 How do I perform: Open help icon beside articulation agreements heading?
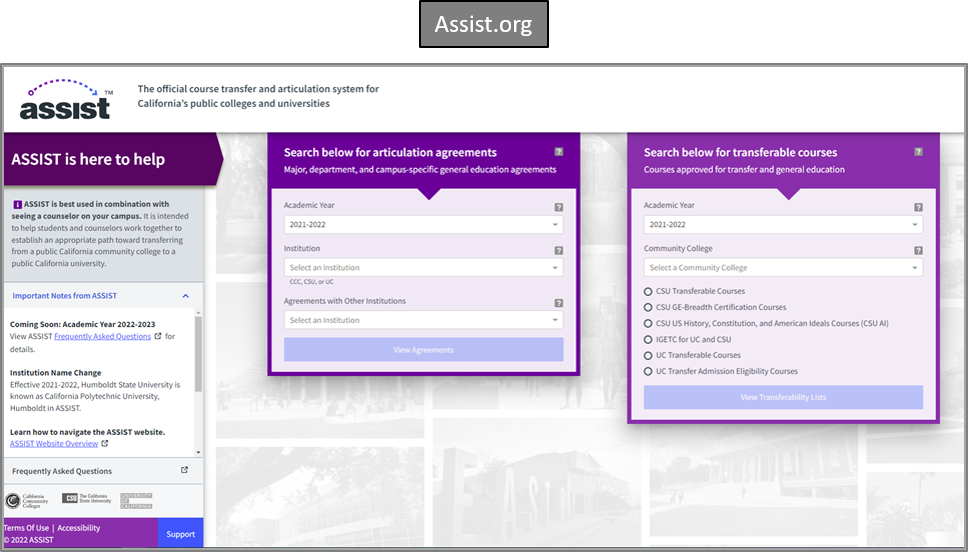(x=558, y=152)
